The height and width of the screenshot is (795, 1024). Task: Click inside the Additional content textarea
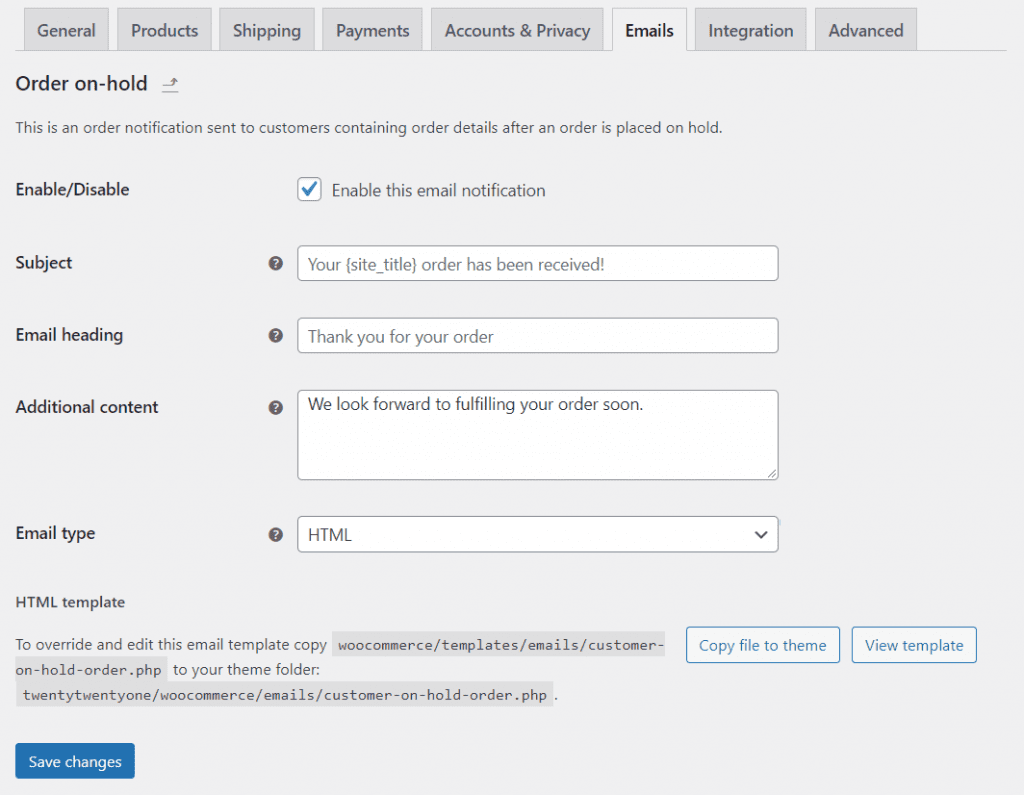(537, 435)
